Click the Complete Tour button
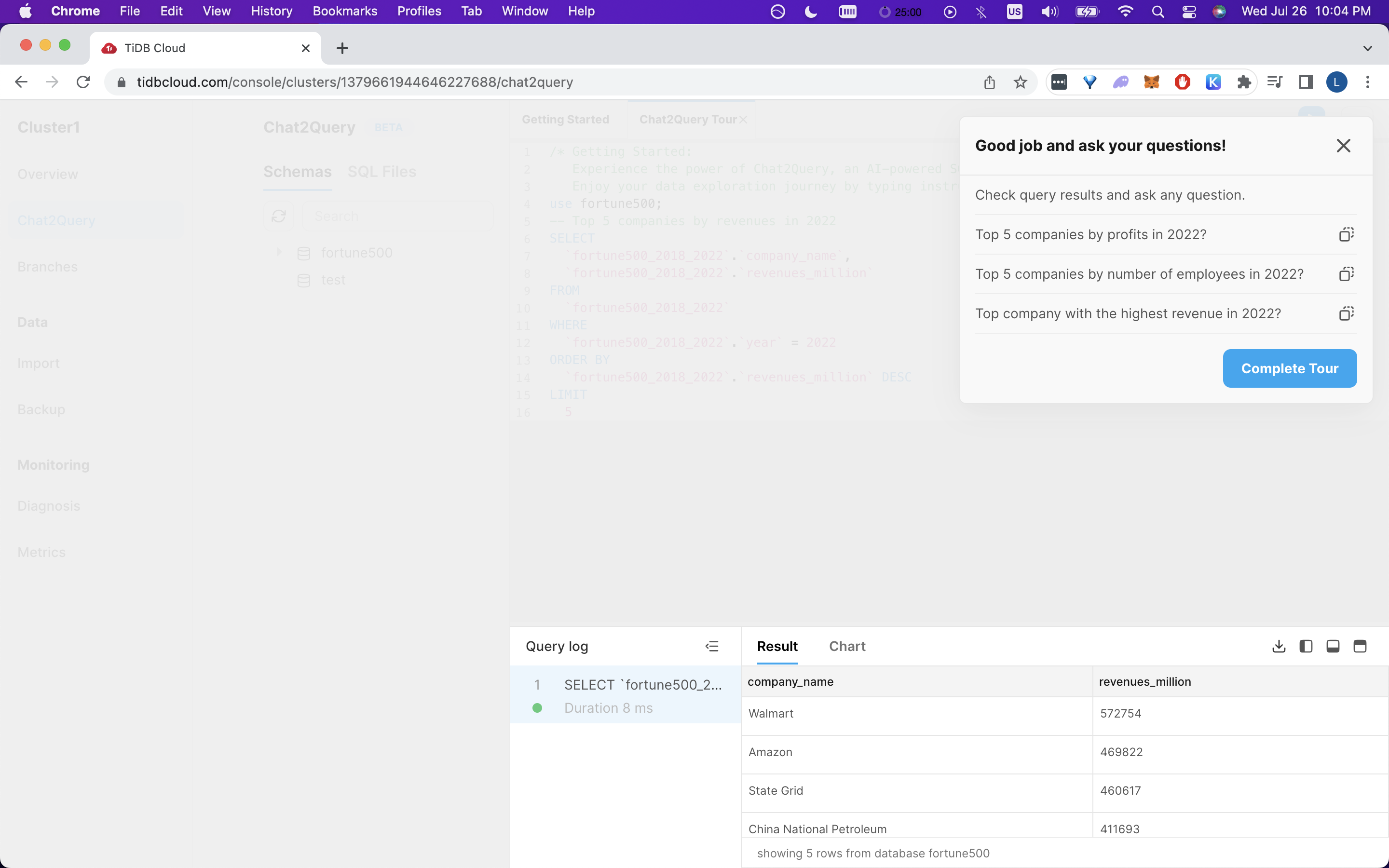The image size is (1389, 868). point(1289,368)
